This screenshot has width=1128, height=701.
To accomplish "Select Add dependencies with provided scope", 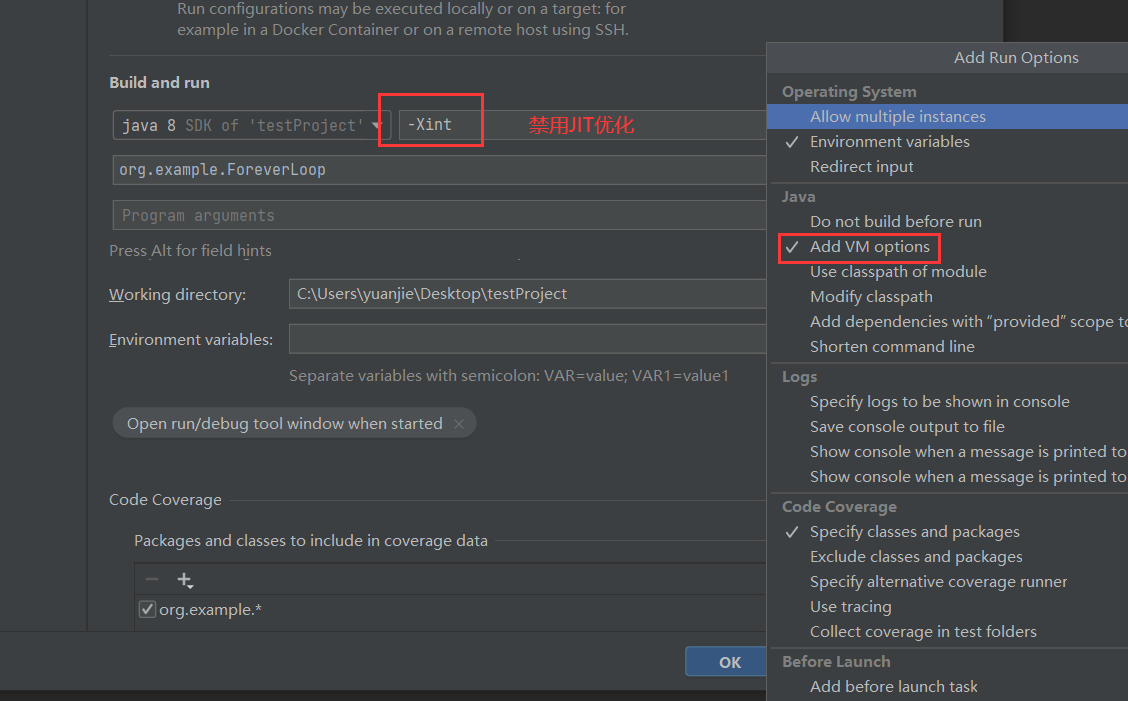I will (947, 322).
